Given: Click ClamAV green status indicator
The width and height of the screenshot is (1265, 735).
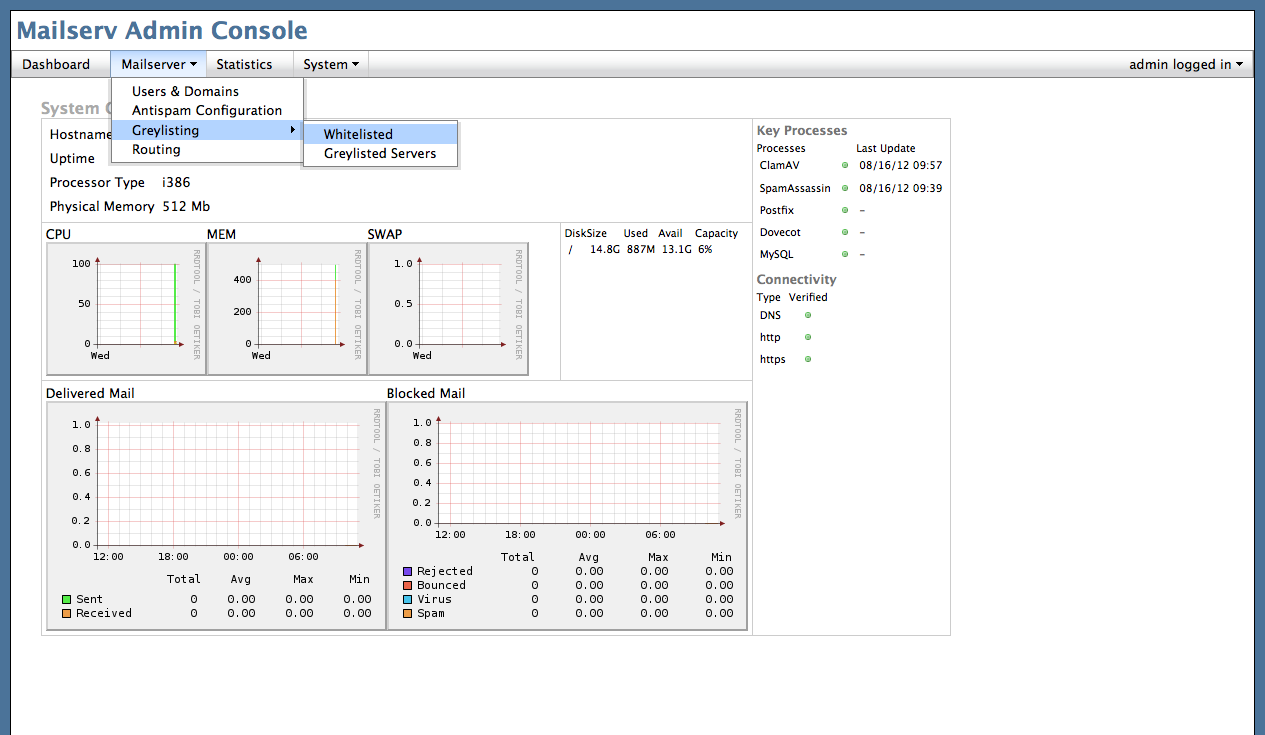Looking at the screenshot, I should 845,165.
